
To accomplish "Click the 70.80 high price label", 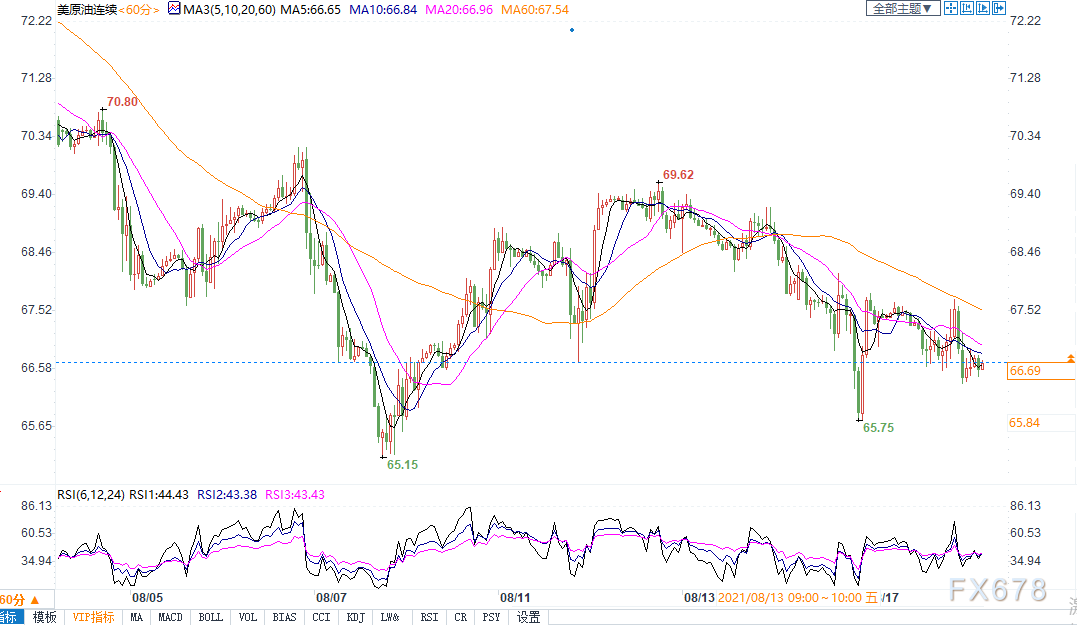I will coord(122,102).
